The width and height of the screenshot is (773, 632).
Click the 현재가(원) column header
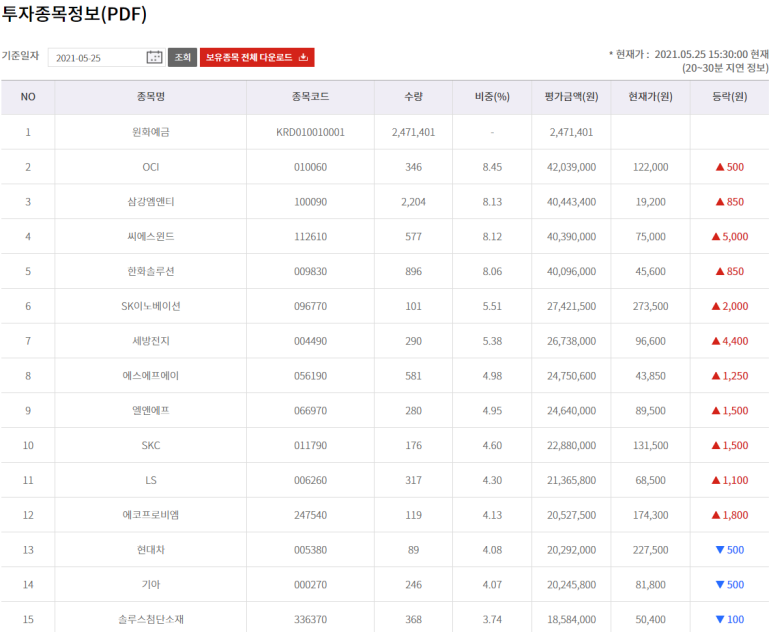tap(651, 97)
